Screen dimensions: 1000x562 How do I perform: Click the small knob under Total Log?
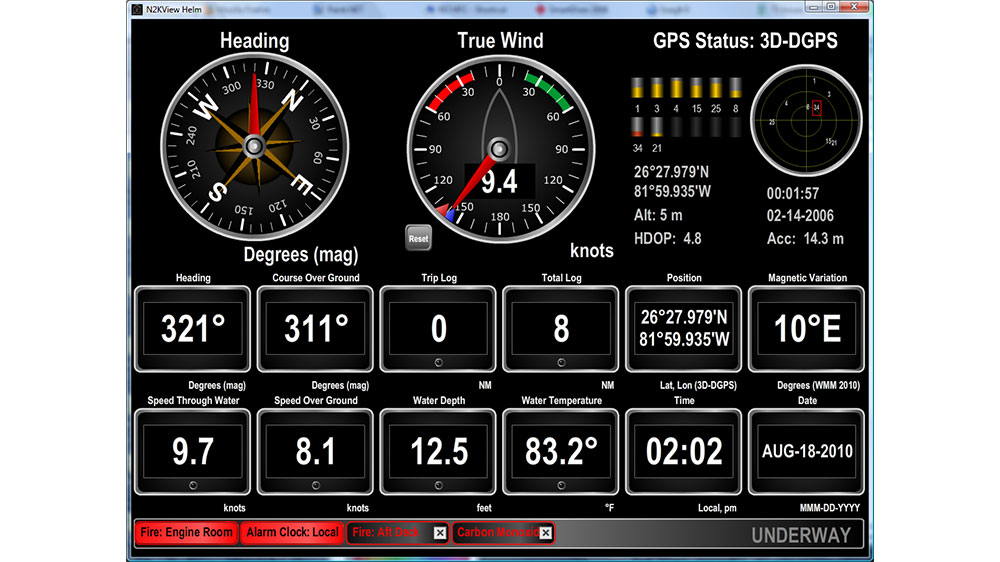pos(561,362)
